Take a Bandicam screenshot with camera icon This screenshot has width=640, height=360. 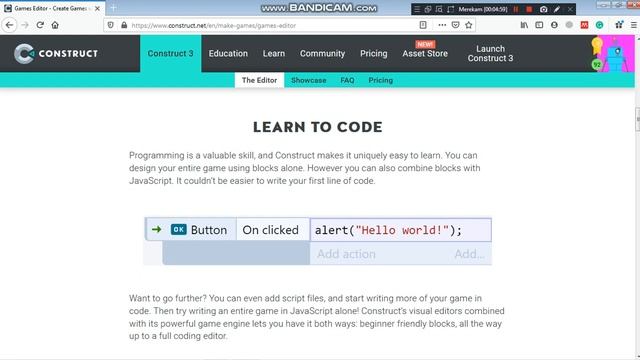(543, 9)
